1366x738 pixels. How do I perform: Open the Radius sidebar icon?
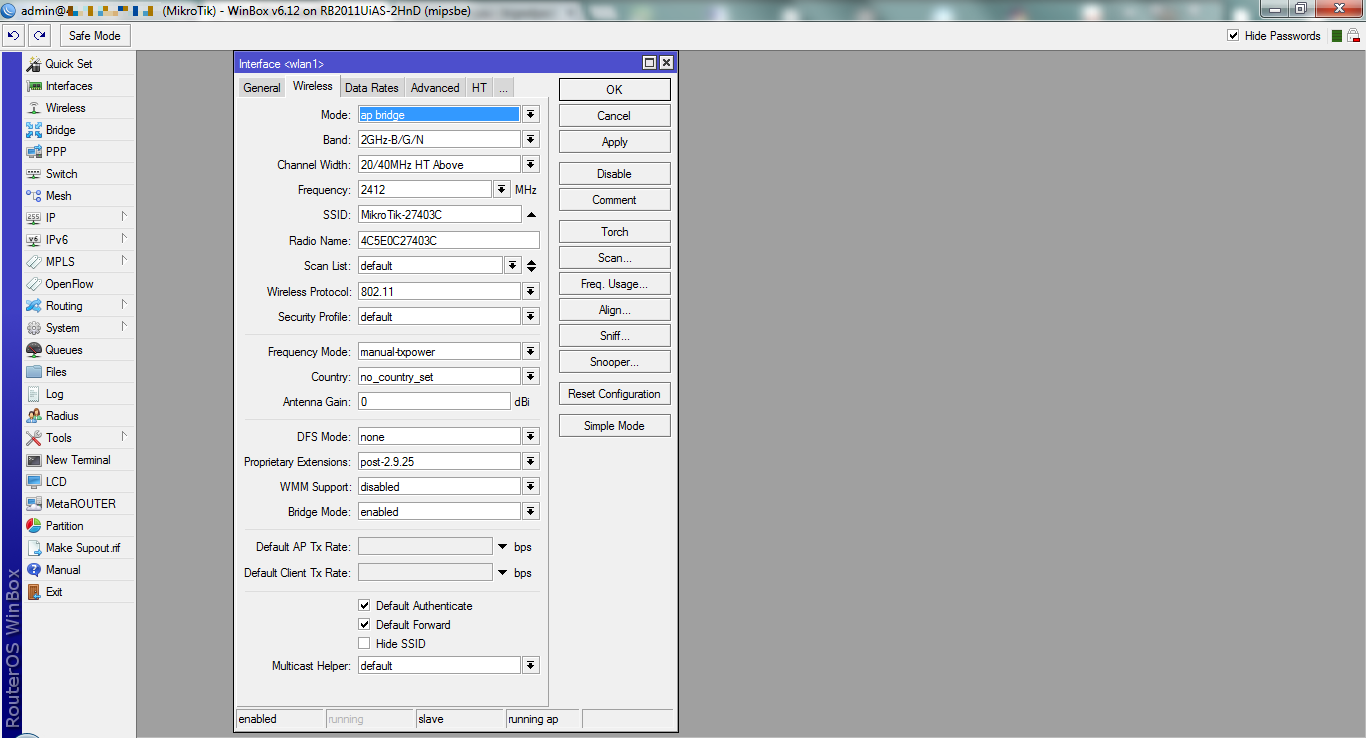click(34, 416)
